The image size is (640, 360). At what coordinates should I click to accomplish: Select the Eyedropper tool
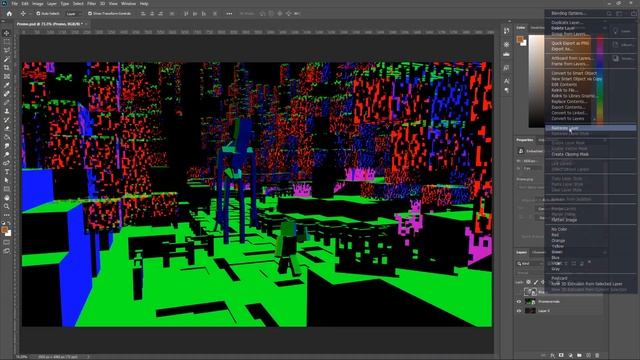7,85
